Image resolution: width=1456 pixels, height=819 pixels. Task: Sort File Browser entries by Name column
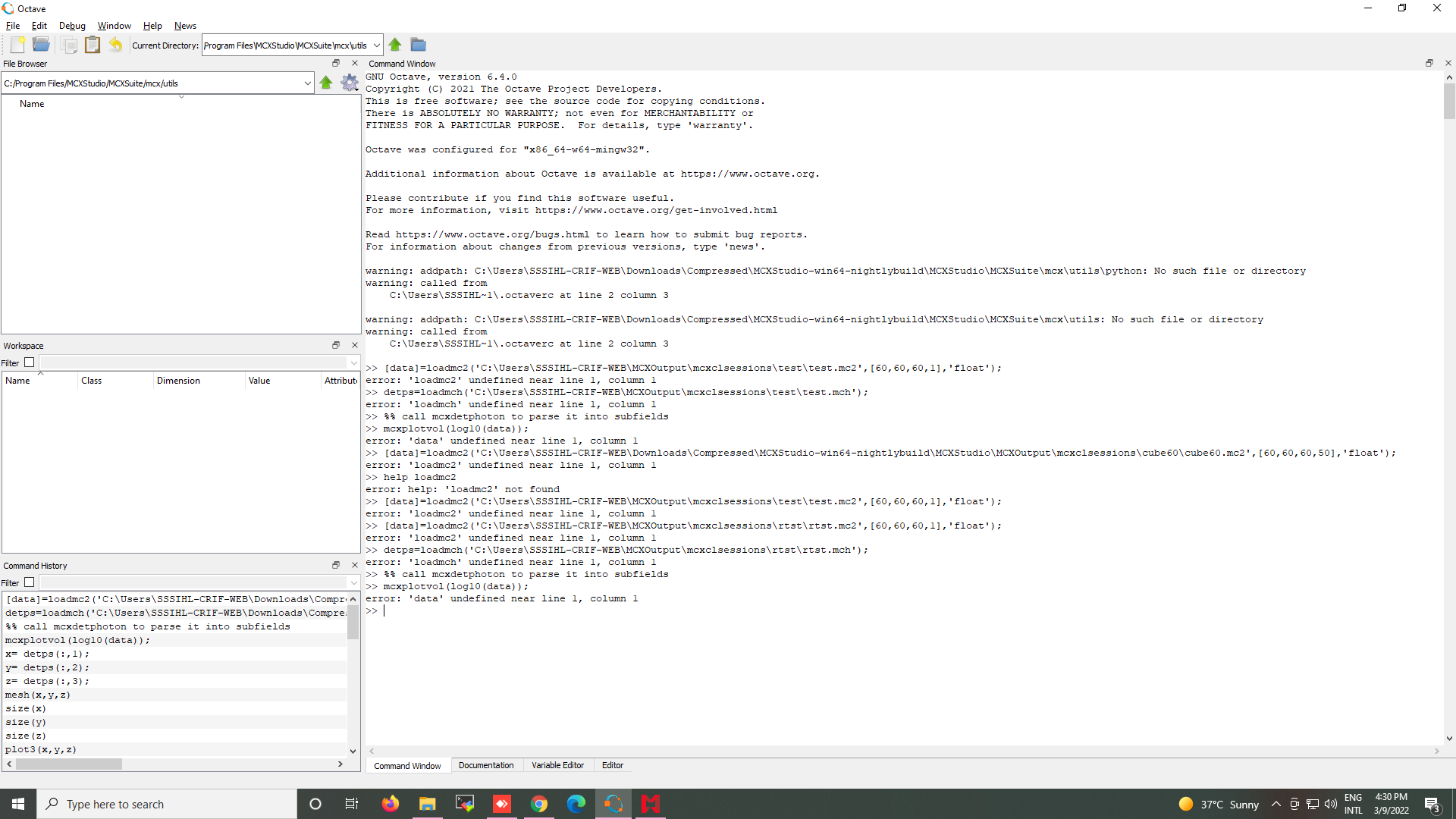coord(32,103)
